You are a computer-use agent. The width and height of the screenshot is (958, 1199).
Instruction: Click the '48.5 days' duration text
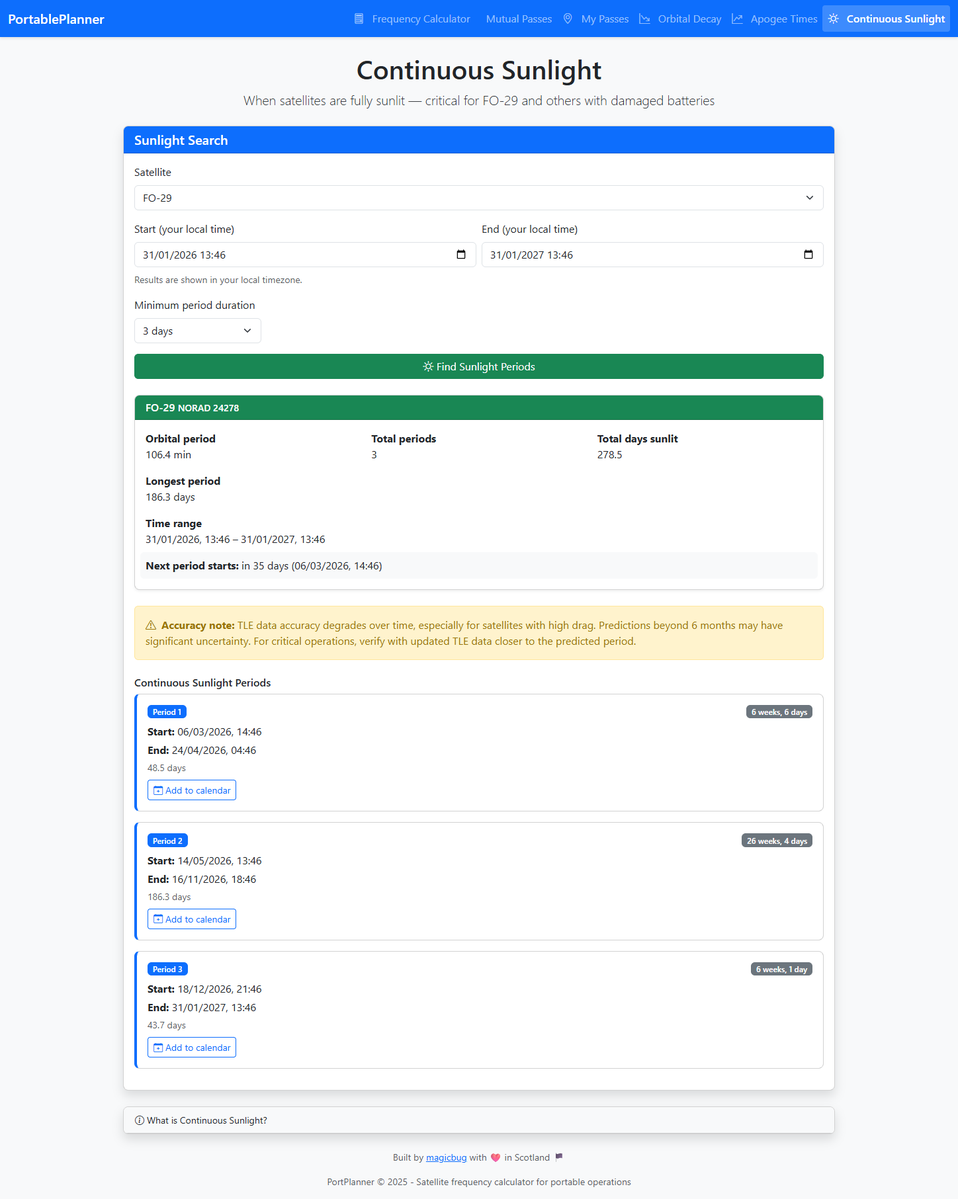tap(167, 768)
